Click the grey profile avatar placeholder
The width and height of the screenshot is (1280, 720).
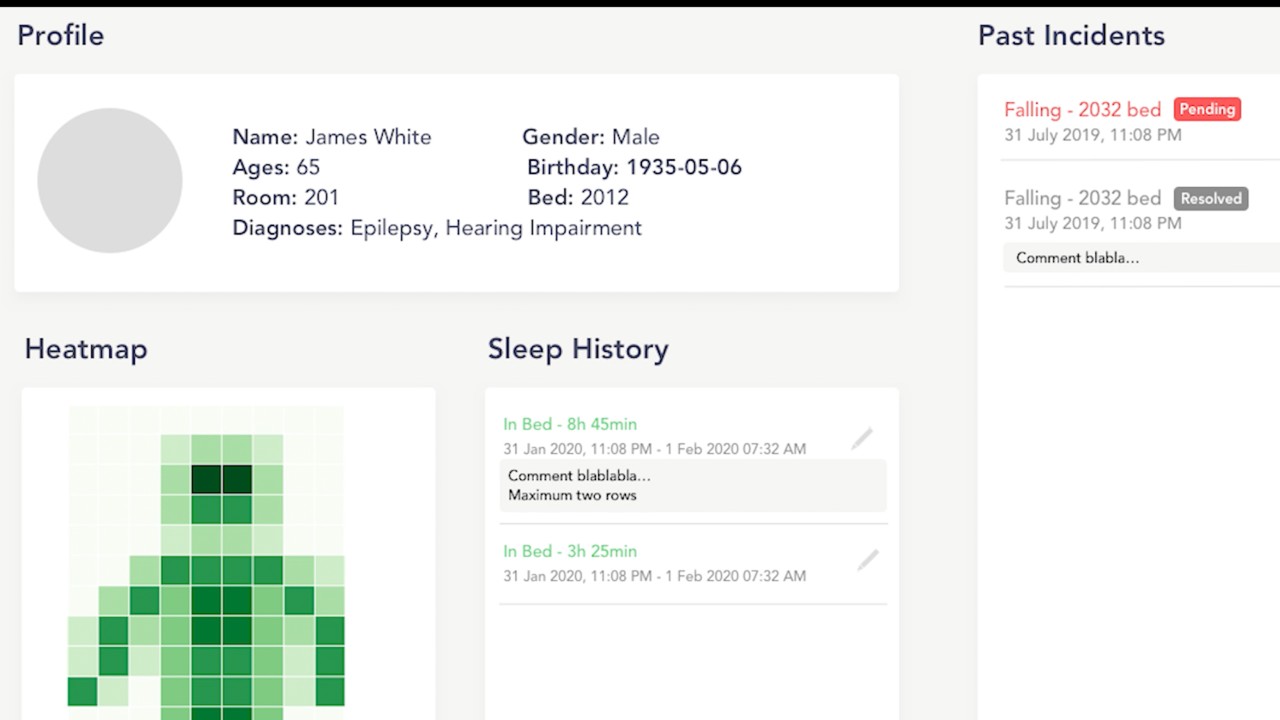click(x=110, y=181)
